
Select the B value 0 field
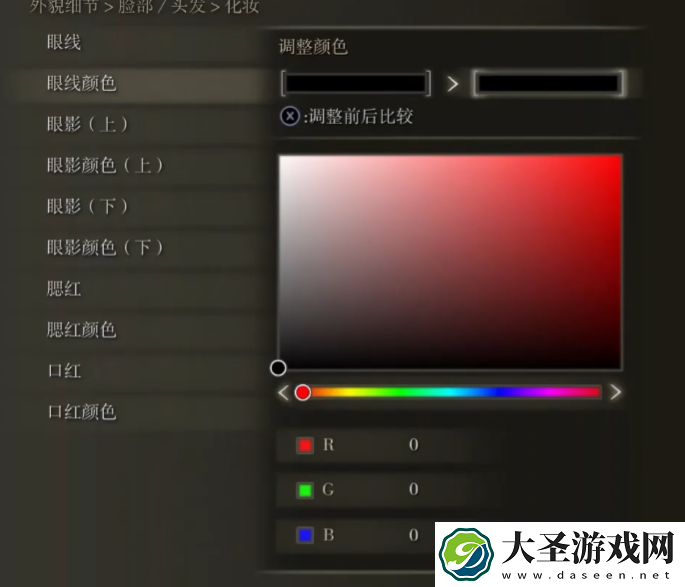(413, 535)
